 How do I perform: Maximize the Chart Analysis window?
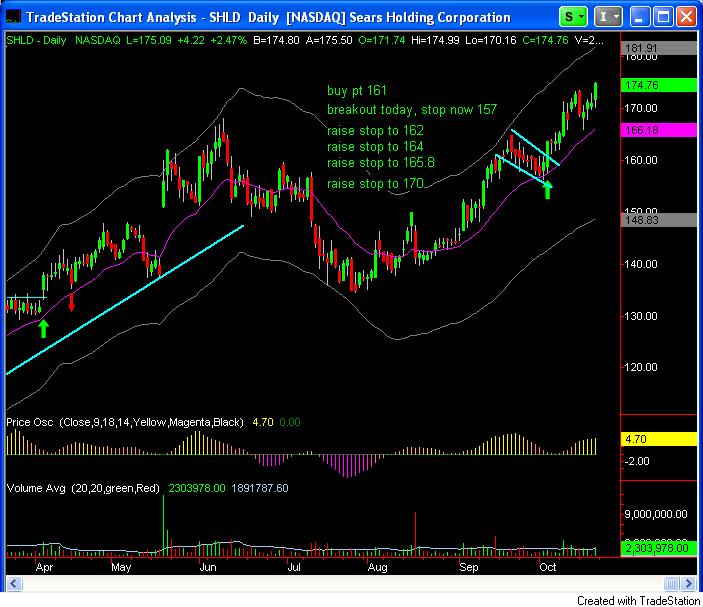point(663,17)
